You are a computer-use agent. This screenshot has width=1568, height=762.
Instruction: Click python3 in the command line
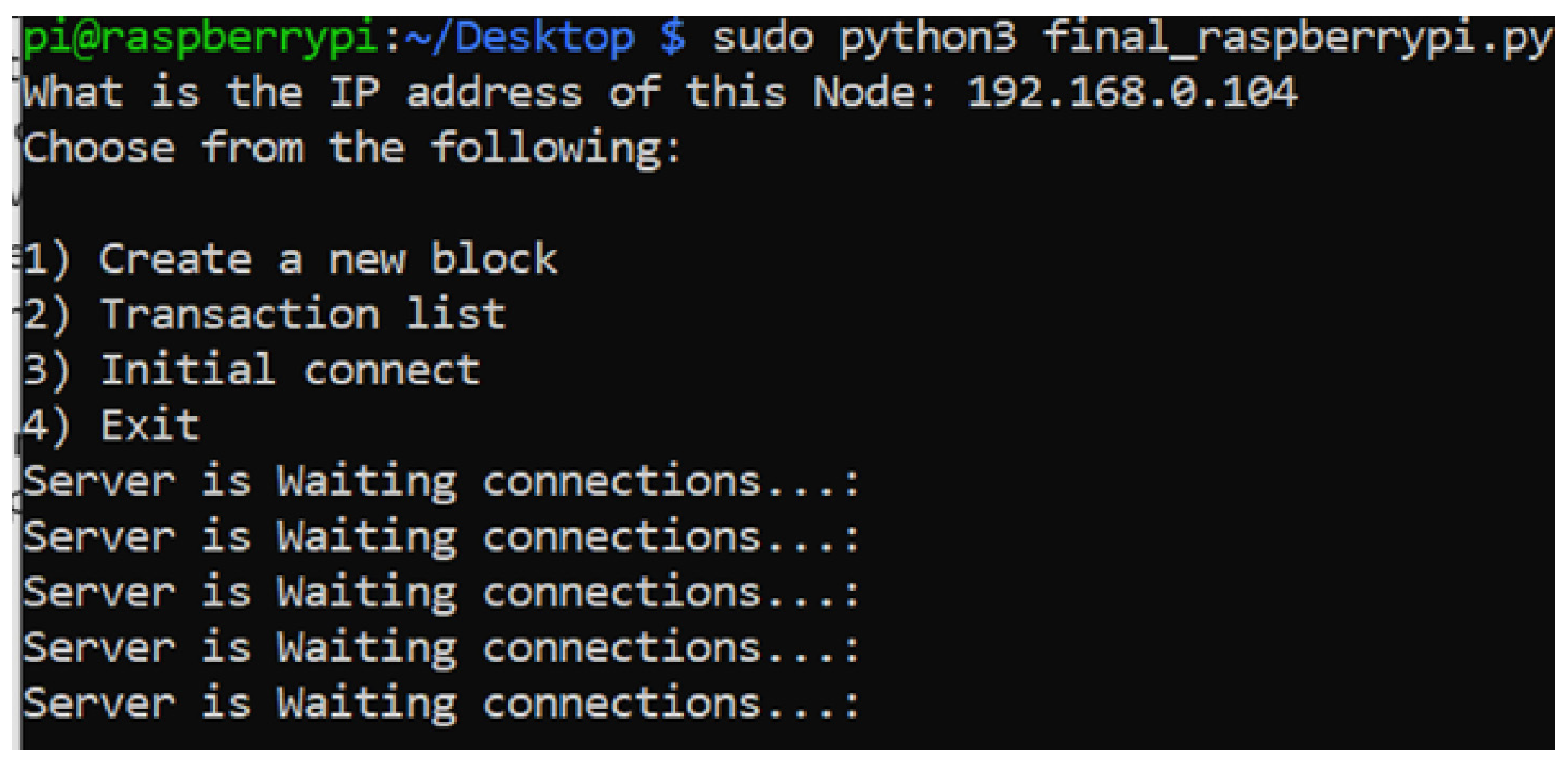point(927,38)
